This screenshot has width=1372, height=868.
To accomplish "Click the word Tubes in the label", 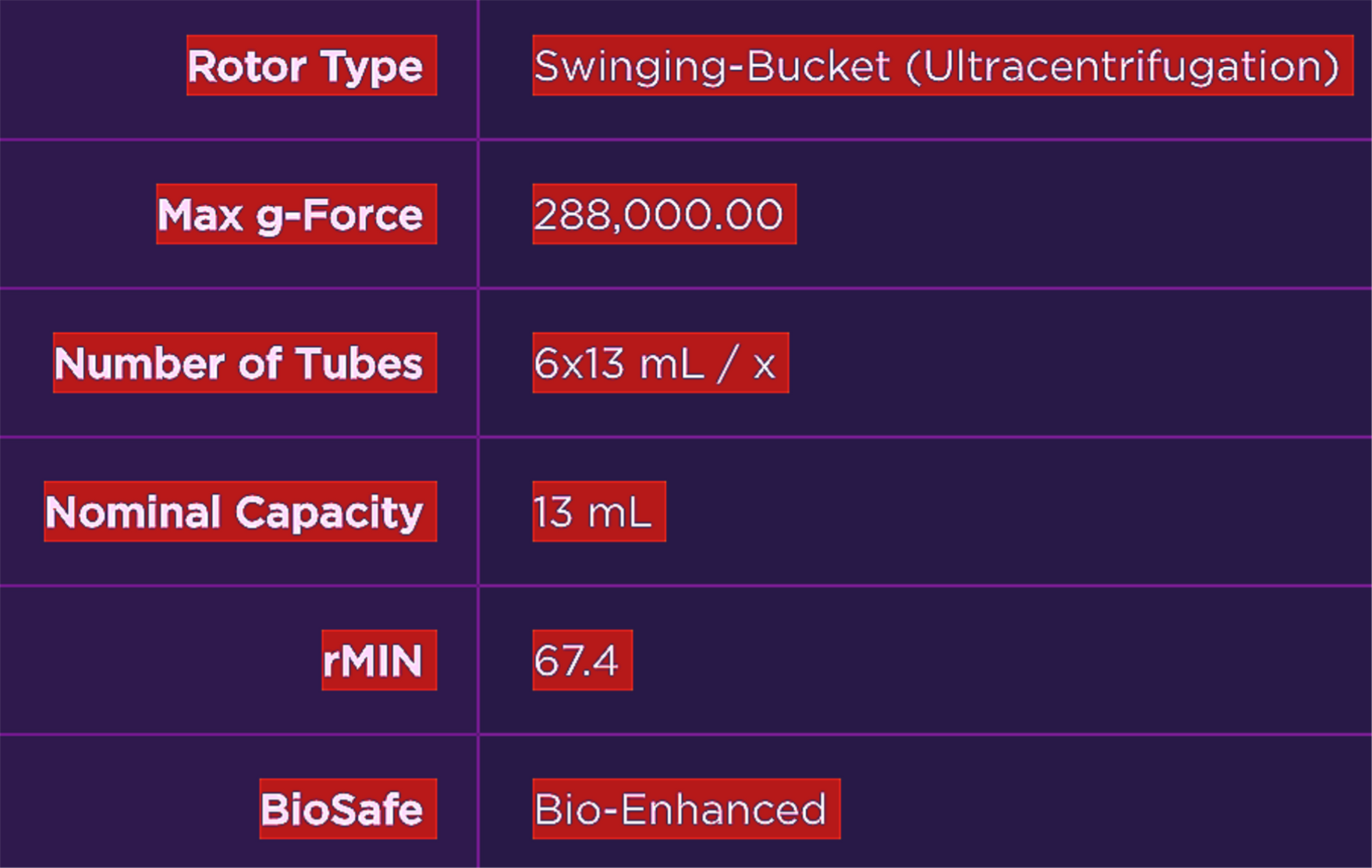I will (x=359, y=363).
